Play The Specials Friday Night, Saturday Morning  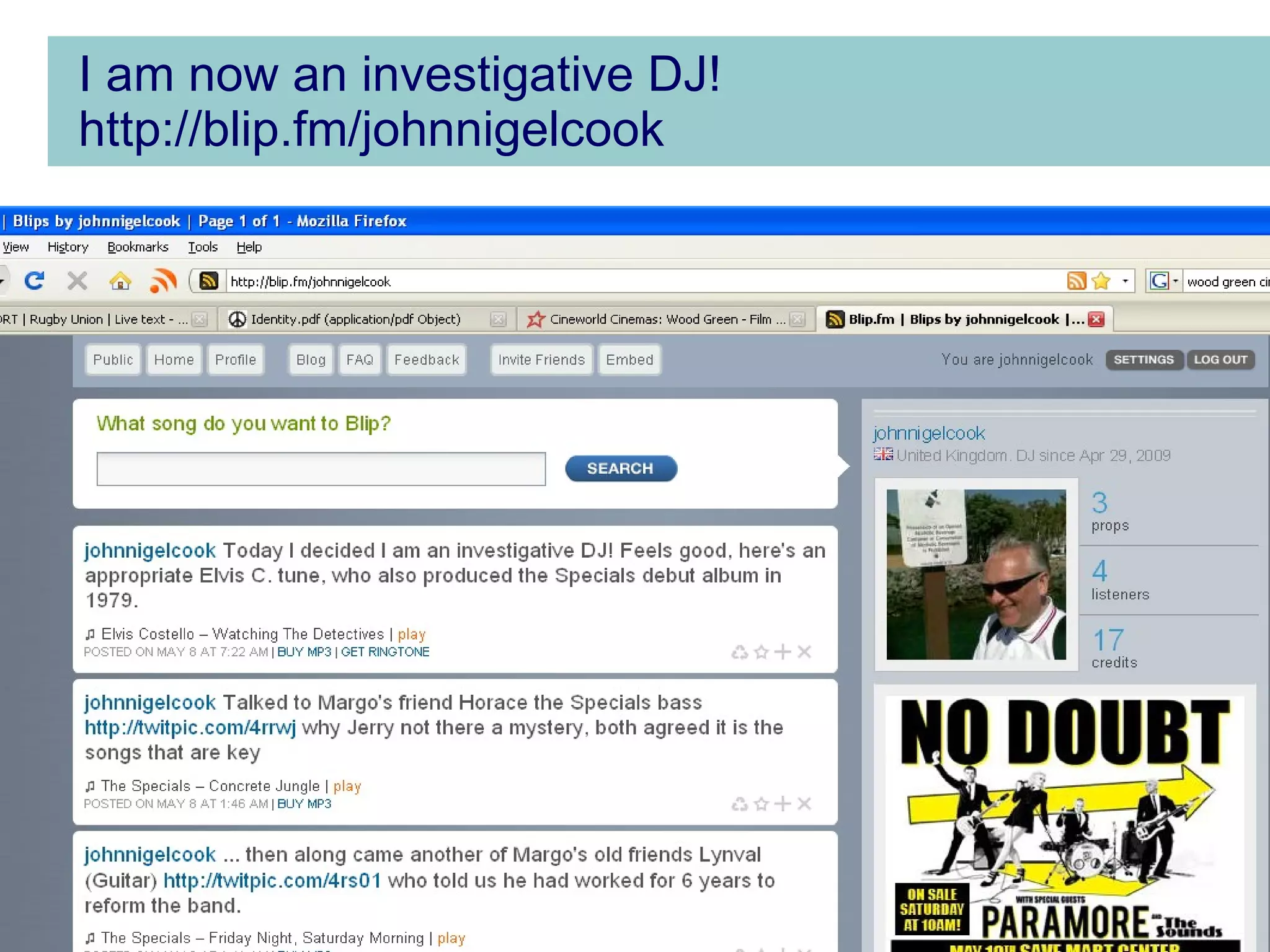pyautogui.click(x=451, y=938)
